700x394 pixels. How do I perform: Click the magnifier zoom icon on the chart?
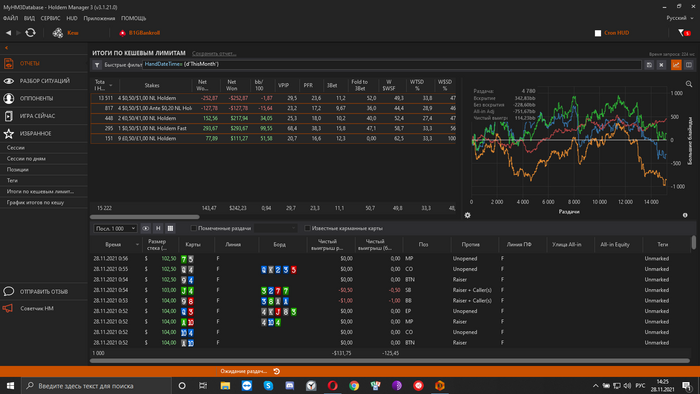pyautogui.click(x=689, y=84)
